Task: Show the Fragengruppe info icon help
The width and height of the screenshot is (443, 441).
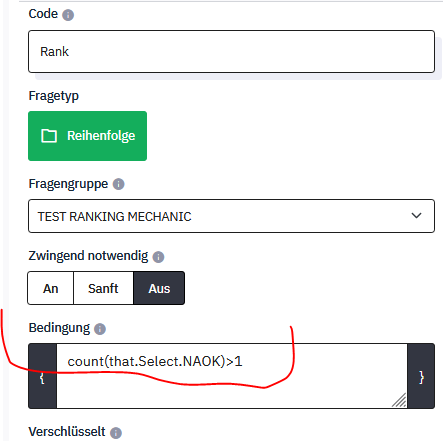Action: pyautogui.click(x=118, y=184)
